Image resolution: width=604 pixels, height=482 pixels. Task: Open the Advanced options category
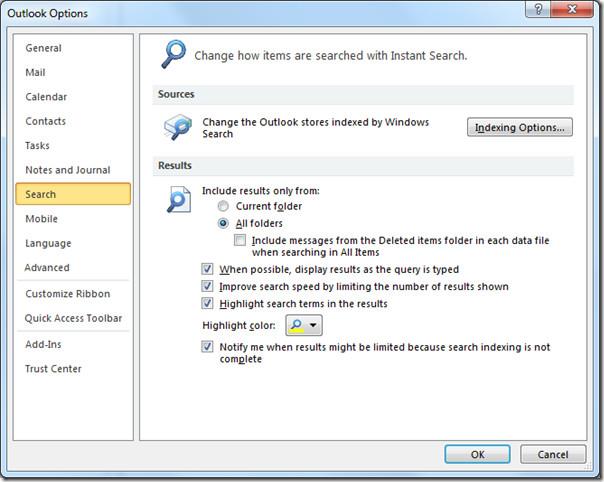tap(73, 267)
